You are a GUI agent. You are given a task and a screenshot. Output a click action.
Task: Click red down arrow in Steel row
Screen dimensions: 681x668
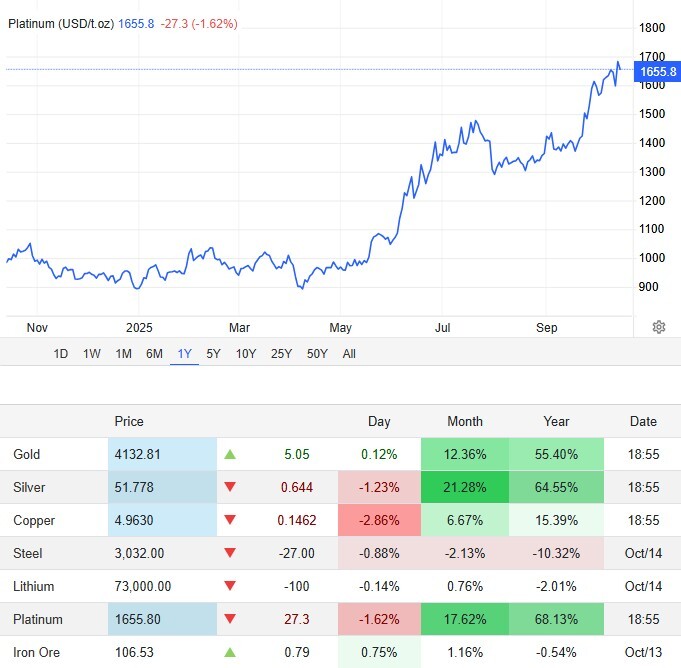point(230,553)
